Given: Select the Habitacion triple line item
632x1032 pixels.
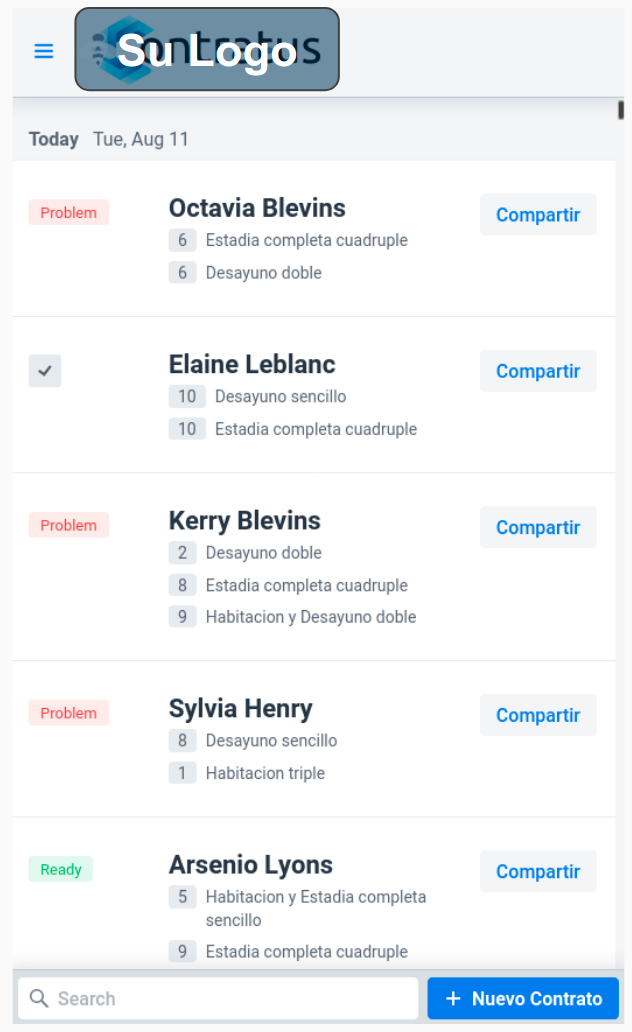Looking at the screenshot, I should [x=264, y=773].
